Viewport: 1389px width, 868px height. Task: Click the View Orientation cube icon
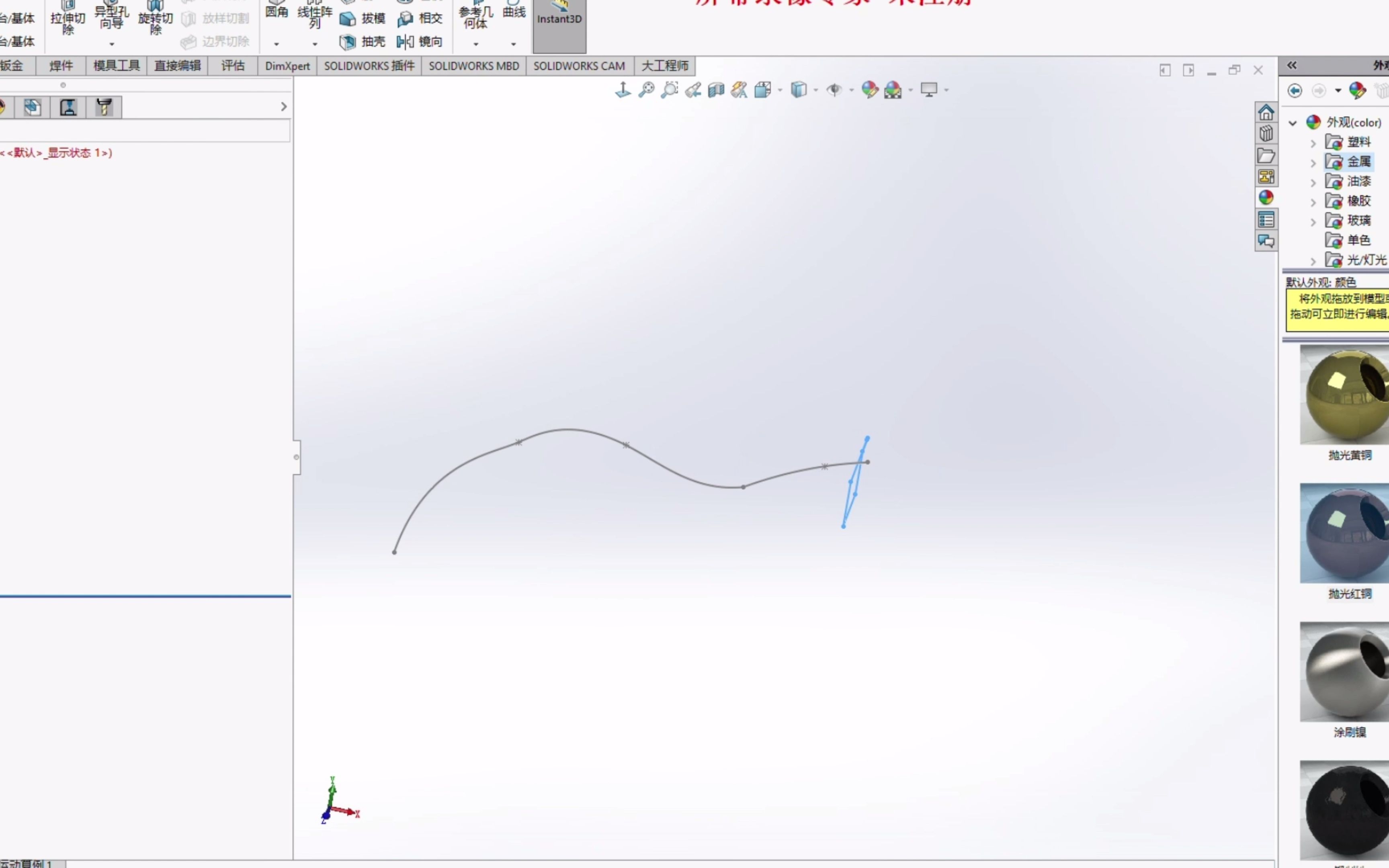pos(763,90)
